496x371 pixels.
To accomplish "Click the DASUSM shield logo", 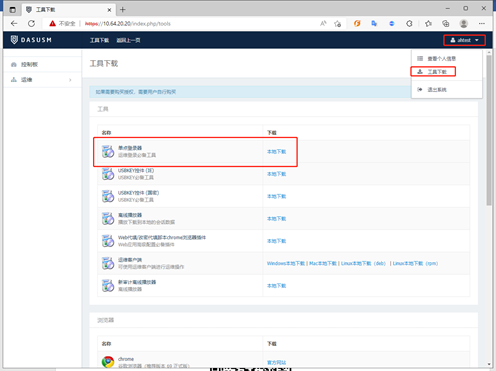I will [14, 40].
